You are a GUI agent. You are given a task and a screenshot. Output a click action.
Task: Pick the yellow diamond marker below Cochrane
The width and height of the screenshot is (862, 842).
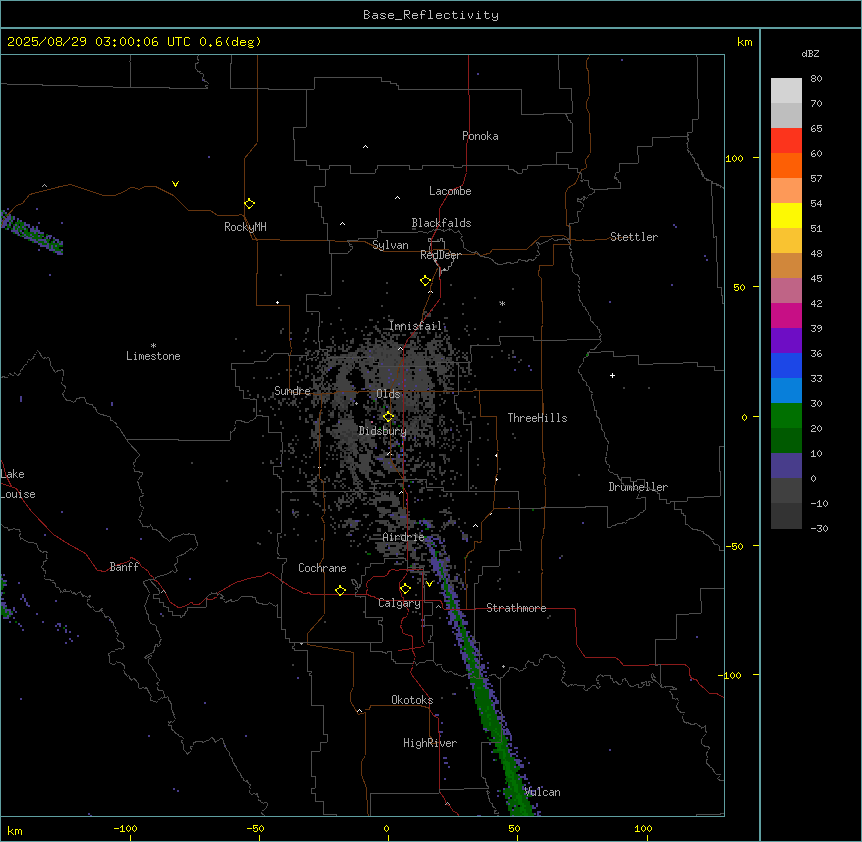(x=340, y=590)
